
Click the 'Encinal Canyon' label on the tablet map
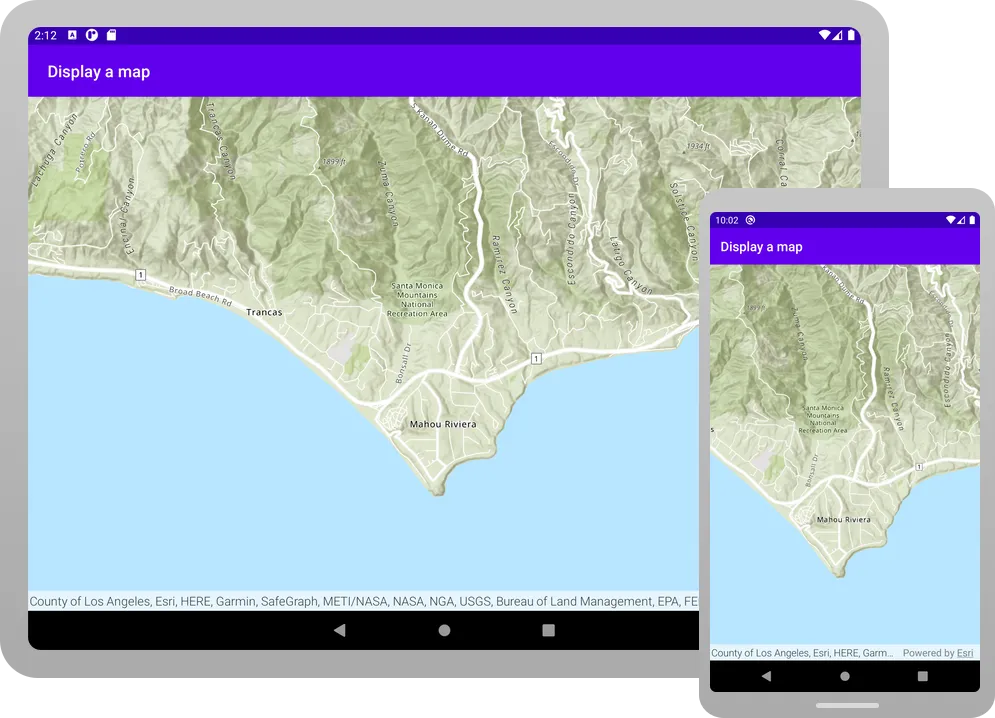126,216
